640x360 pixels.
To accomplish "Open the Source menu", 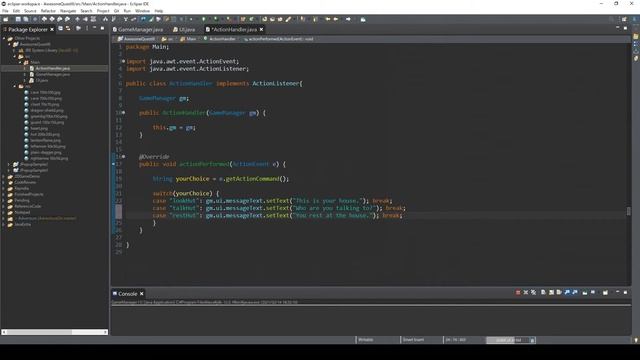I will pyautogui.click(x=30, y=11).
